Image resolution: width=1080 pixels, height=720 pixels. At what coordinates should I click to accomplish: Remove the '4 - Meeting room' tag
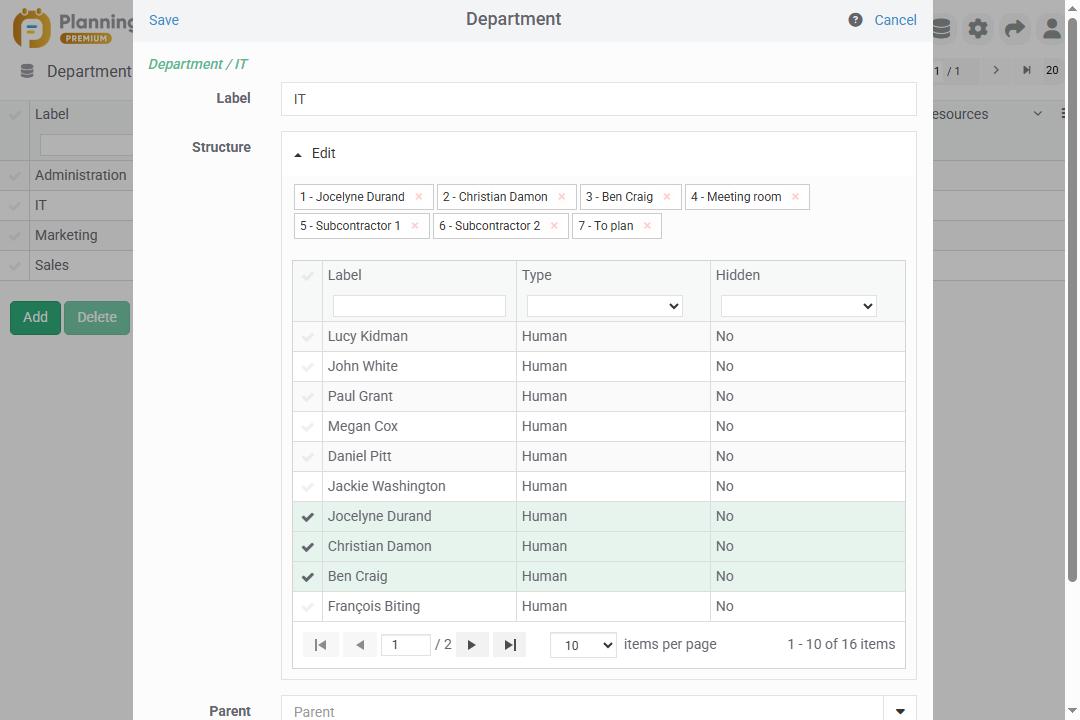click(x=796, y=197)
